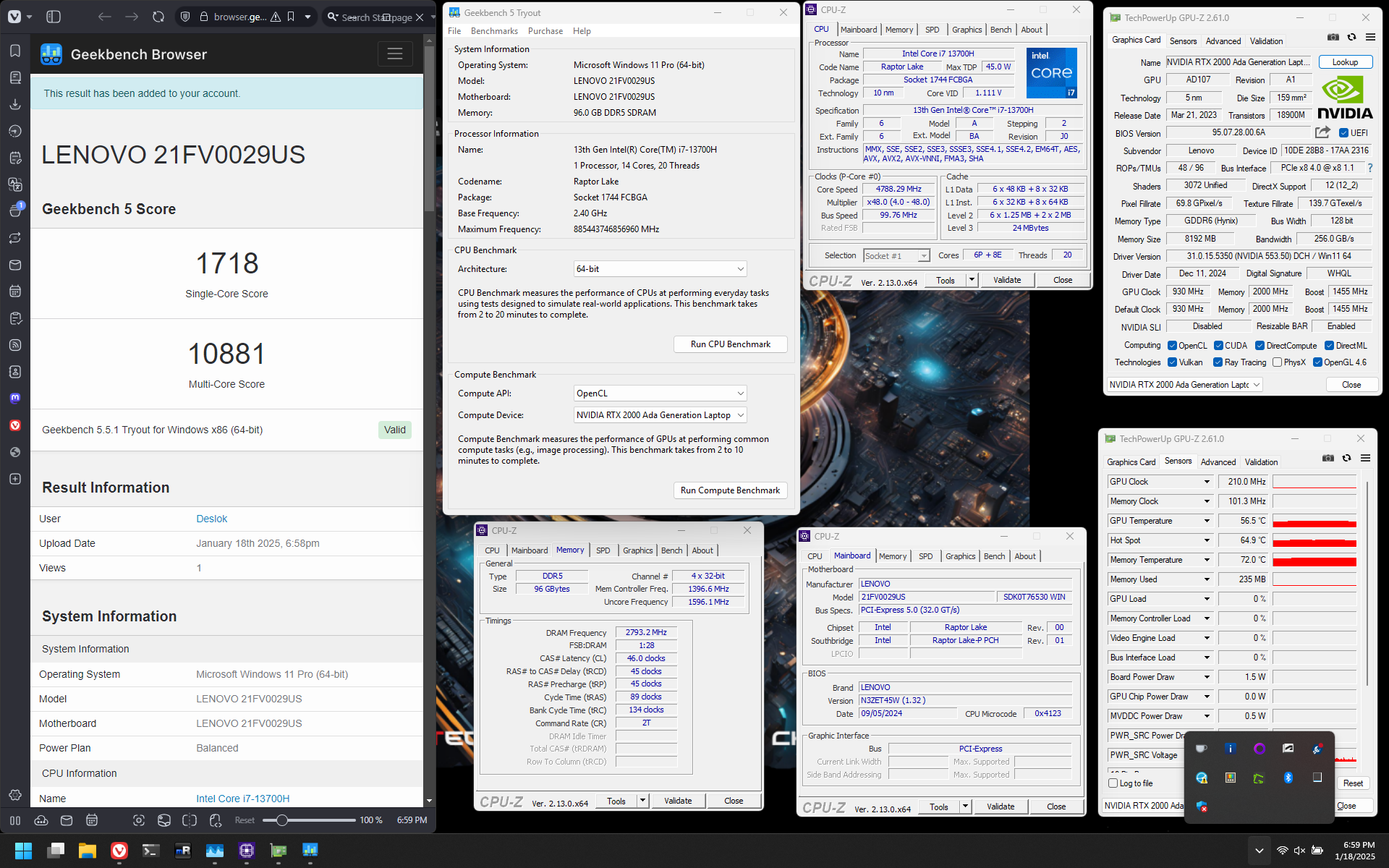Switch to Advanced tab in GPU-Z Graphics Card window
Viewport: 1389px width, 868px height.
(x=1223, y=41)
